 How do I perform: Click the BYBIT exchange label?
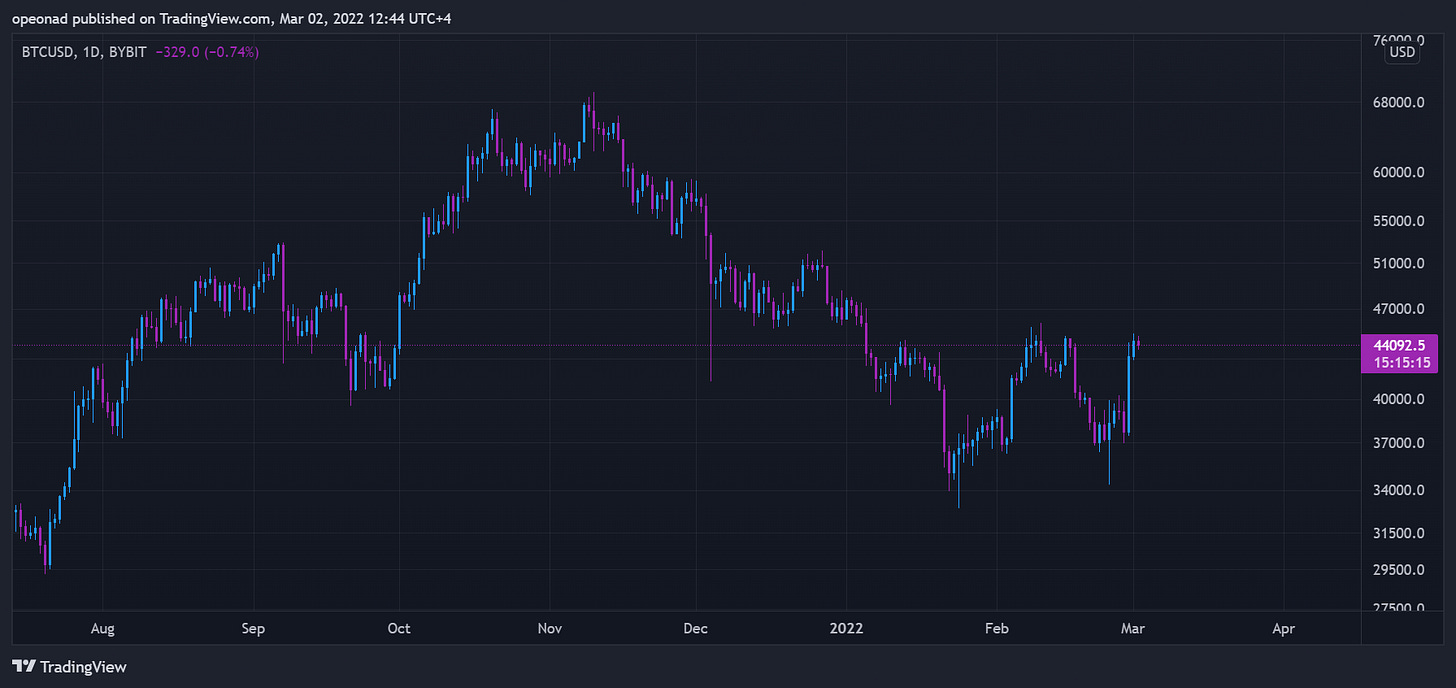(x=127, y=52)
